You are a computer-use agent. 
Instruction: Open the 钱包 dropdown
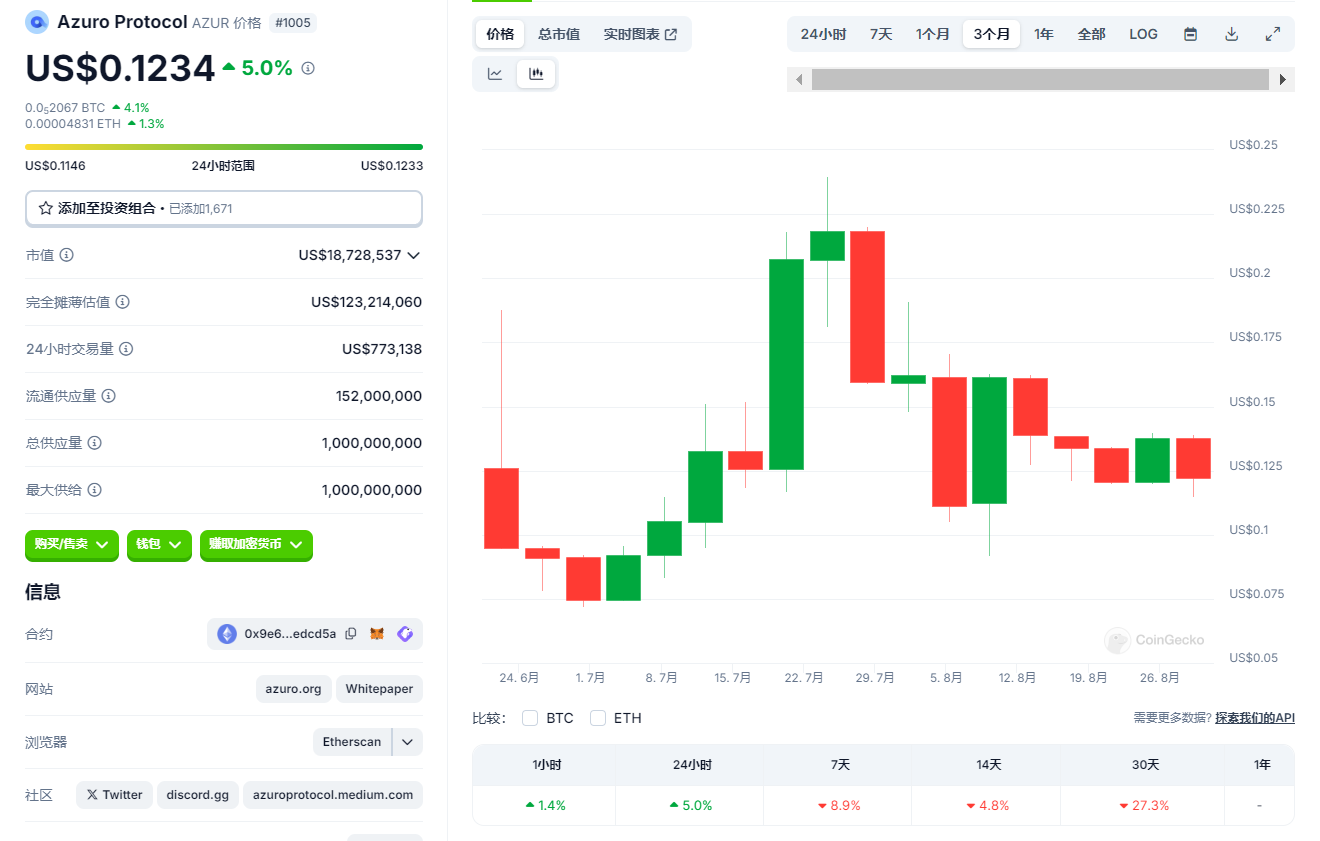[x=159, y=544]
